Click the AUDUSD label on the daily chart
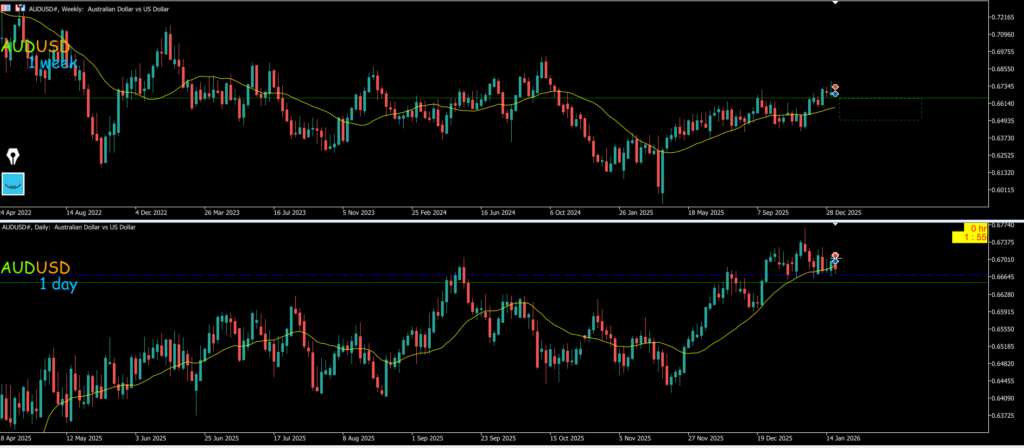 click(35, 268)
